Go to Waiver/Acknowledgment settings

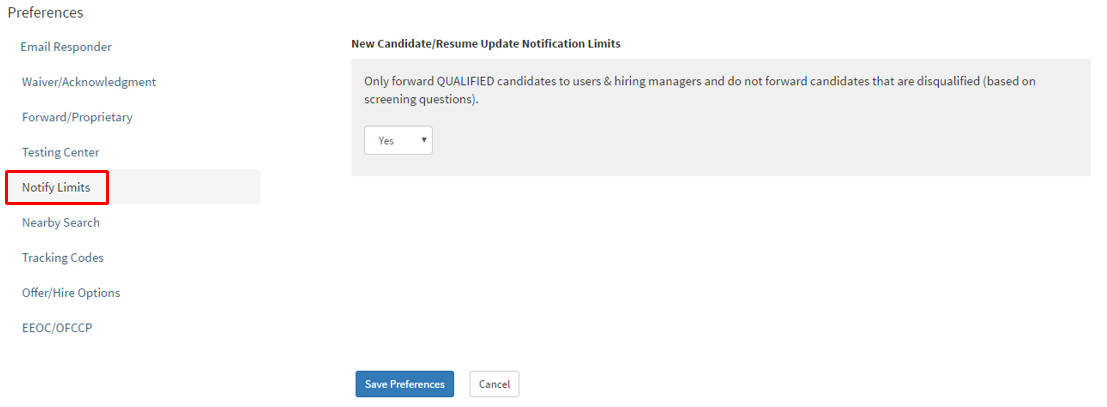(89, 82)
